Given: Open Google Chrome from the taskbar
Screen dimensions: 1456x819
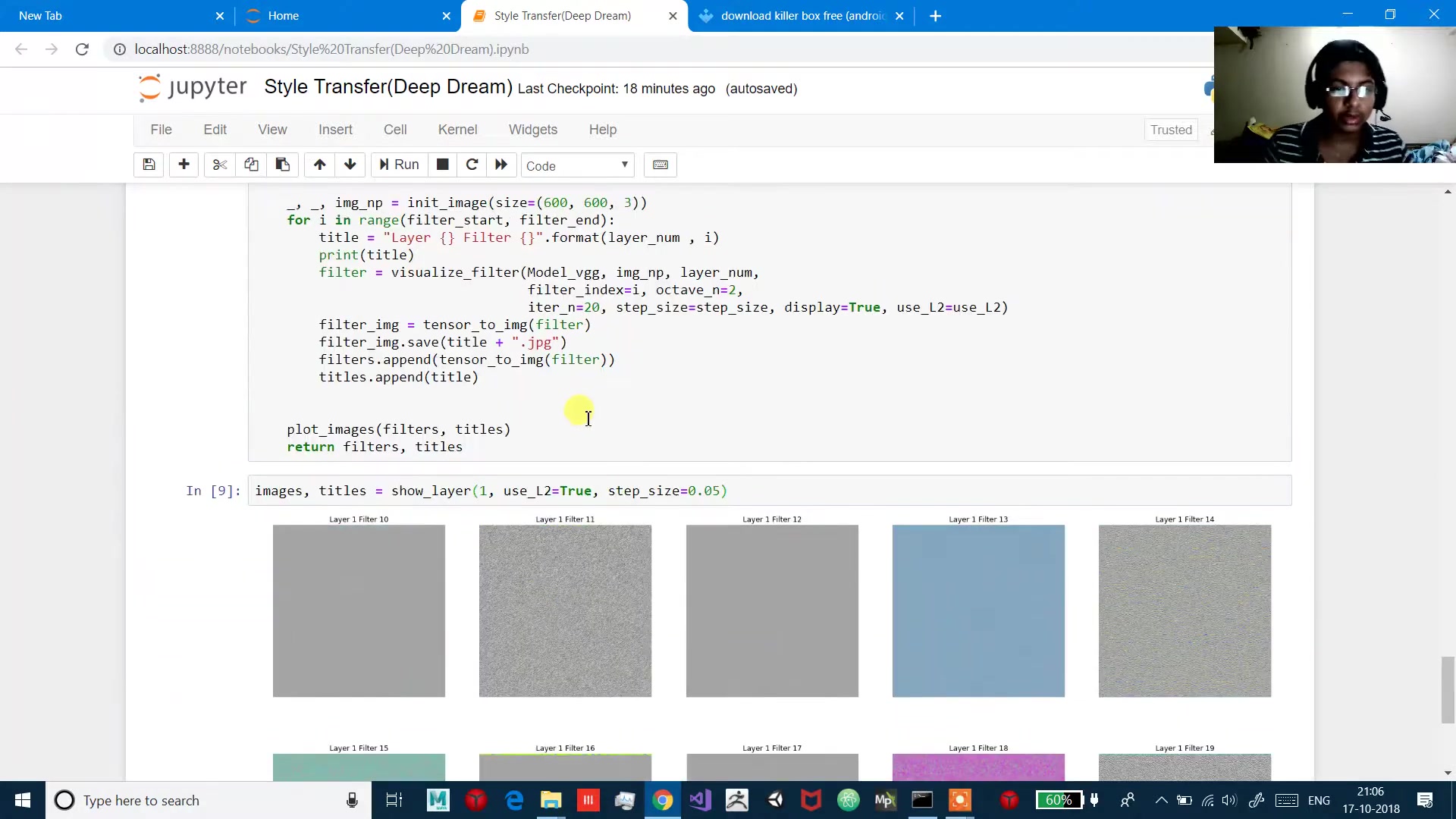Looking at the screenshot, I should 663,800.
